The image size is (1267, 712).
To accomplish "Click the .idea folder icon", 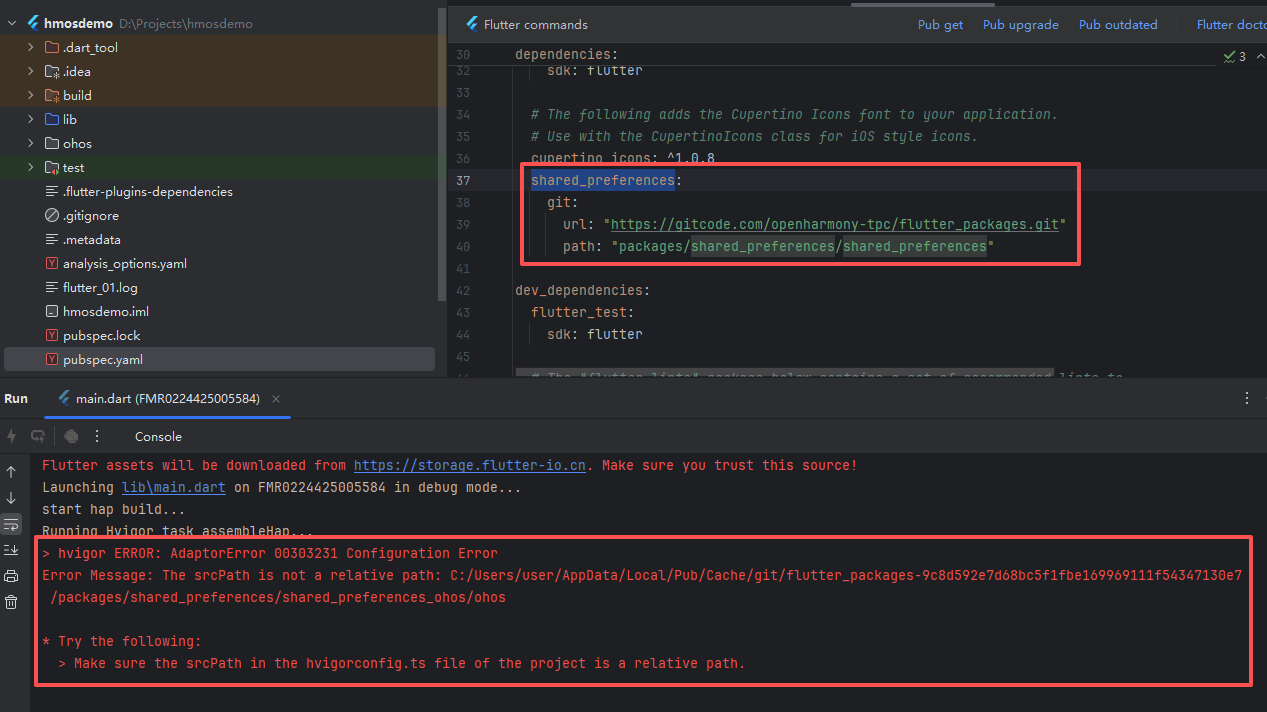I will coord(53,71).
